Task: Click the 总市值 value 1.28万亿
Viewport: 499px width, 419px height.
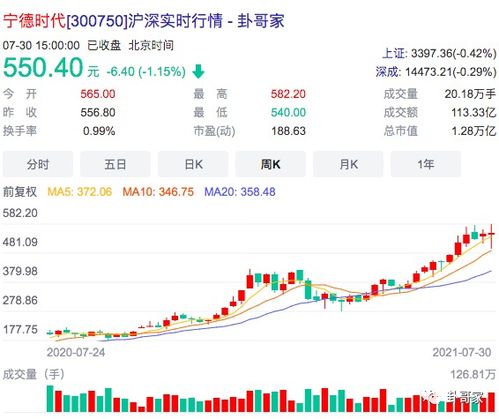Action: coord(474,131)
